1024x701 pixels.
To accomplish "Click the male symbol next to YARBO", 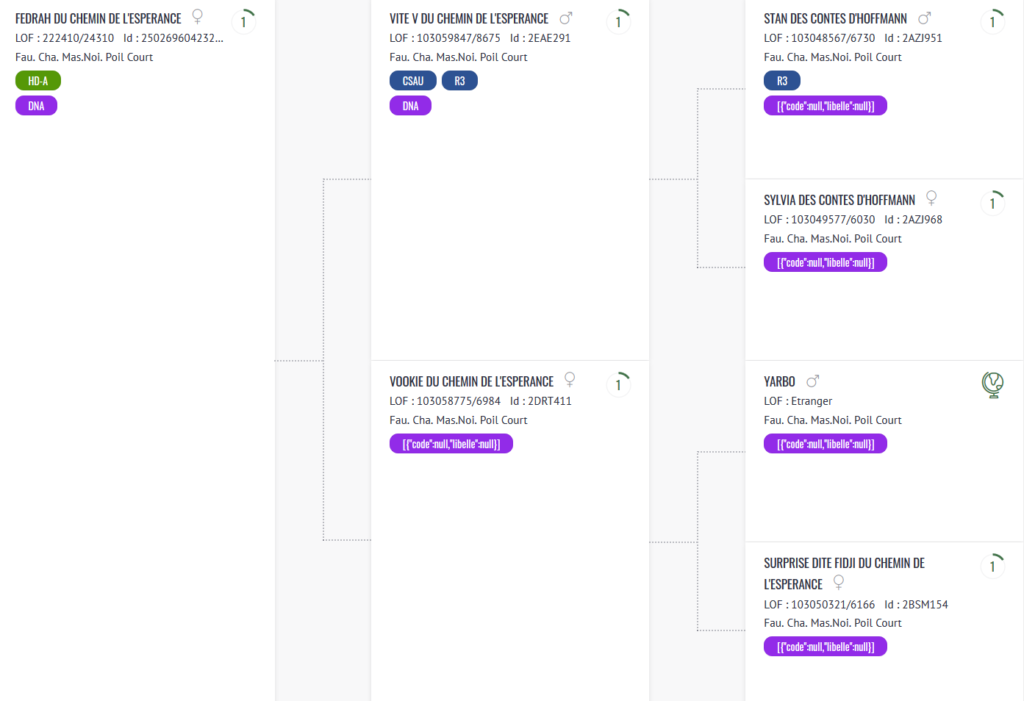I will click(812, 381).
